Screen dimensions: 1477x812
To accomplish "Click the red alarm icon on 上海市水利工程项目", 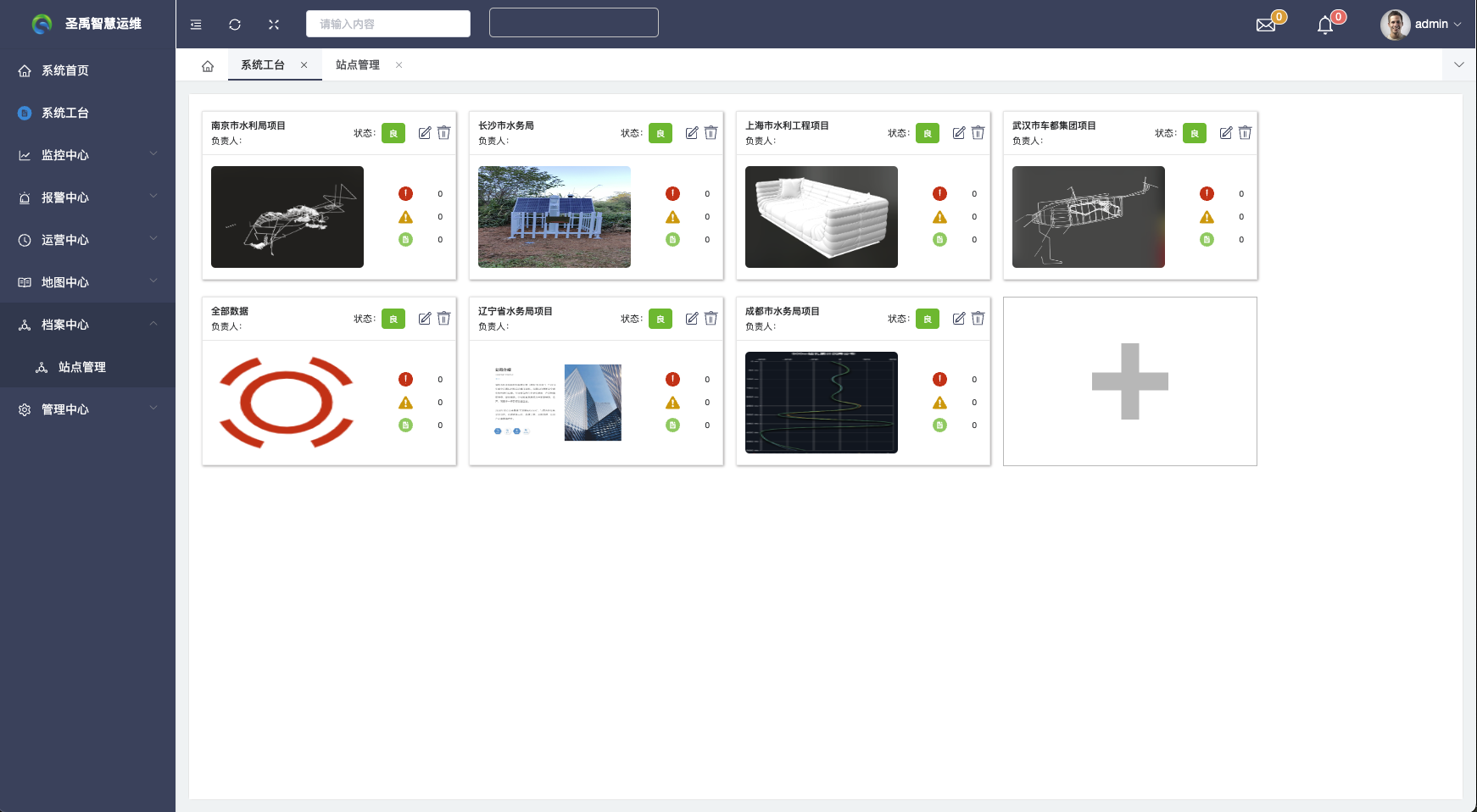I will tap(939, 194).
